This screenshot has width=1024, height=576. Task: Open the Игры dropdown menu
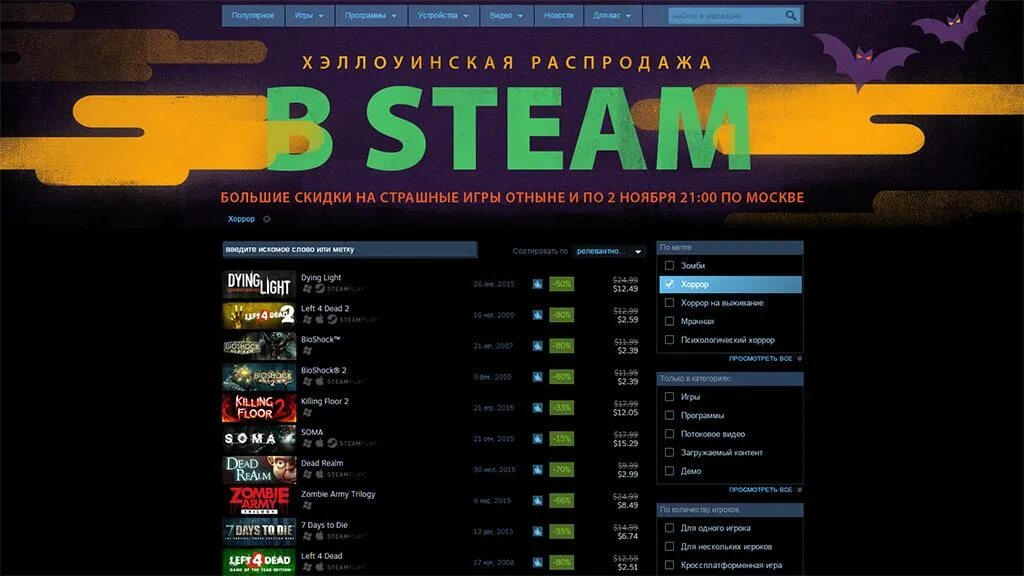coord(309,16)
